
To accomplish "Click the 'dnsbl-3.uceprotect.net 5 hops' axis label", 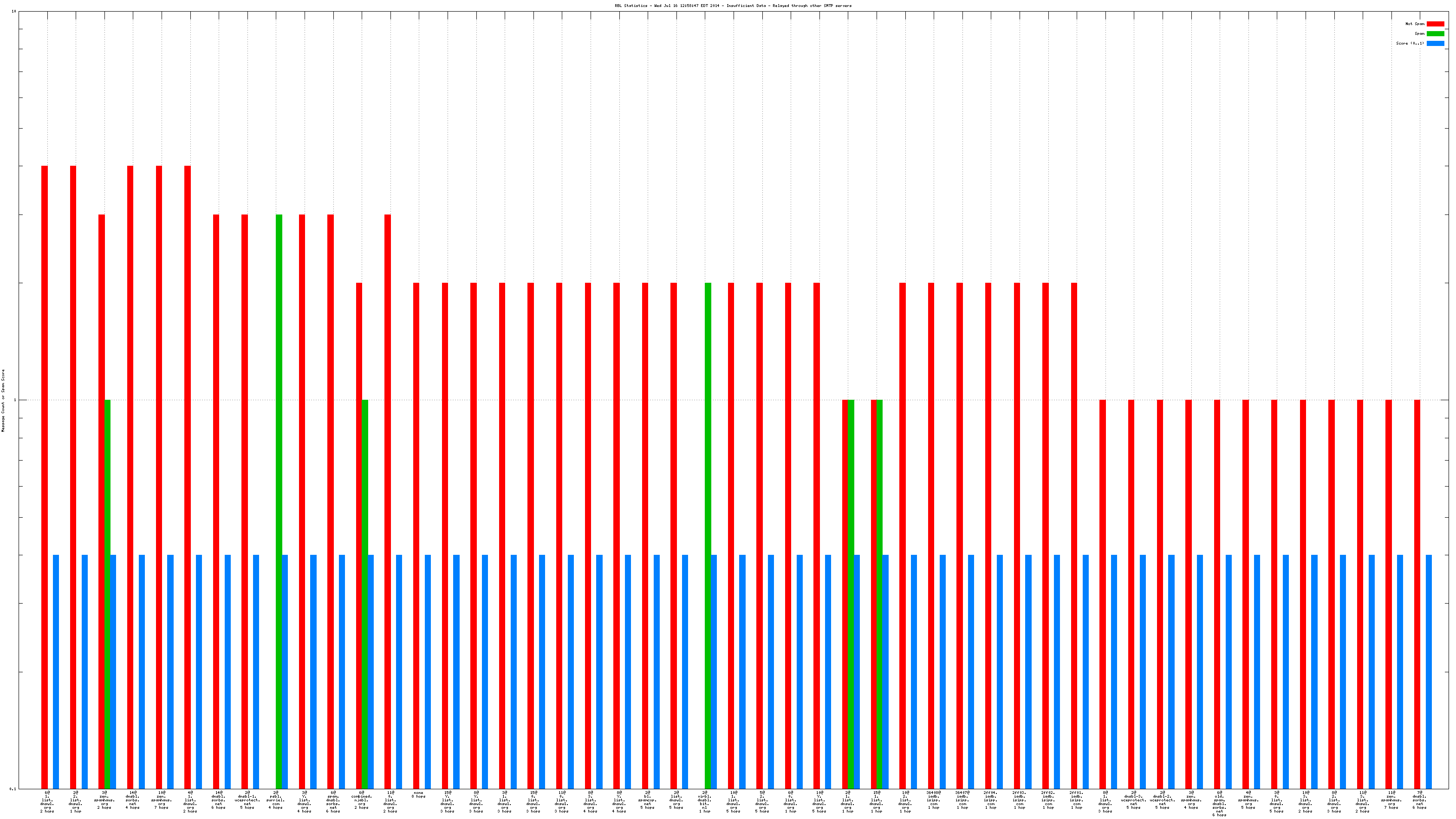I will [x=1134, y=800].
